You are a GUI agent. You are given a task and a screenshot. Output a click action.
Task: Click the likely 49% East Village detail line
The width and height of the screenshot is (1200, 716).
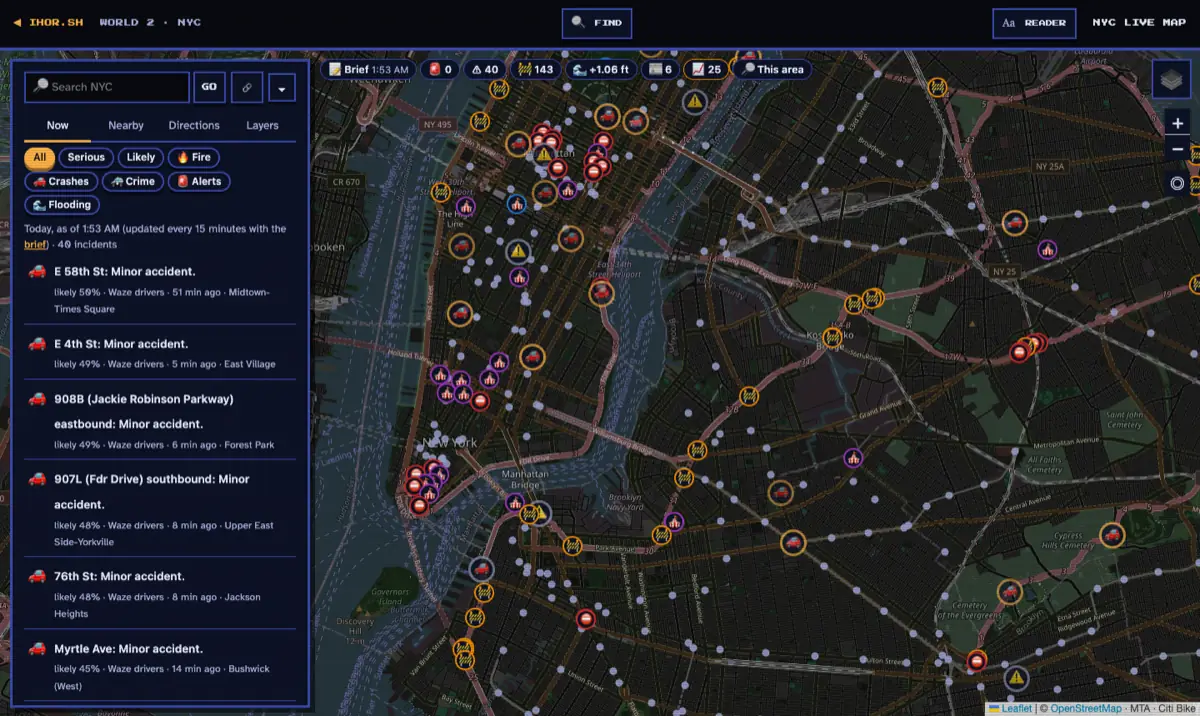165,364
